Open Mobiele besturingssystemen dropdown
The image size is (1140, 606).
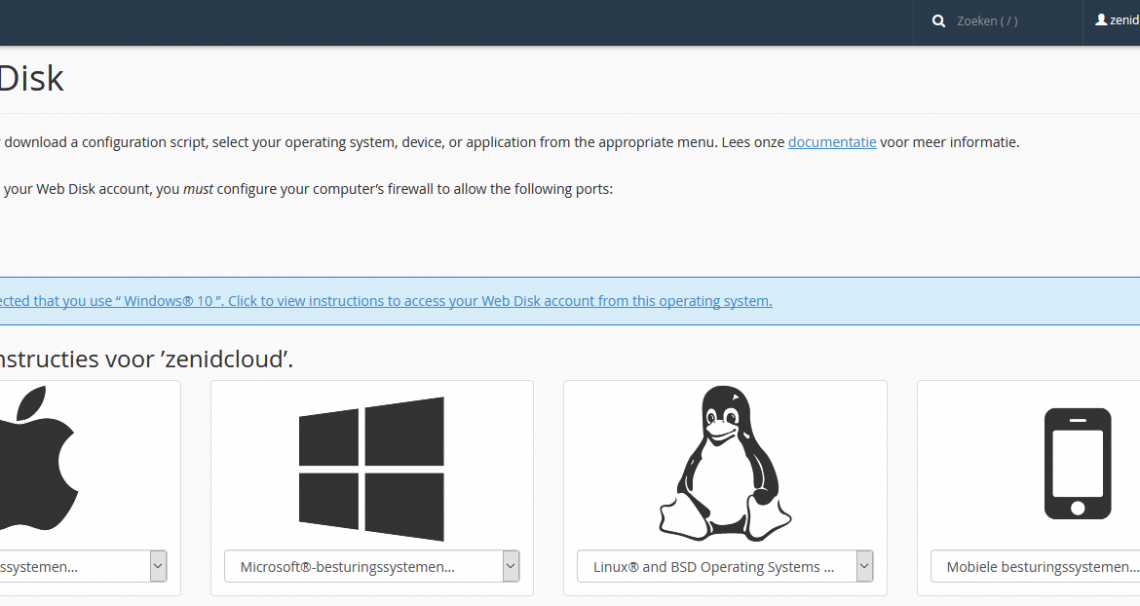(x=1035, y=567)
